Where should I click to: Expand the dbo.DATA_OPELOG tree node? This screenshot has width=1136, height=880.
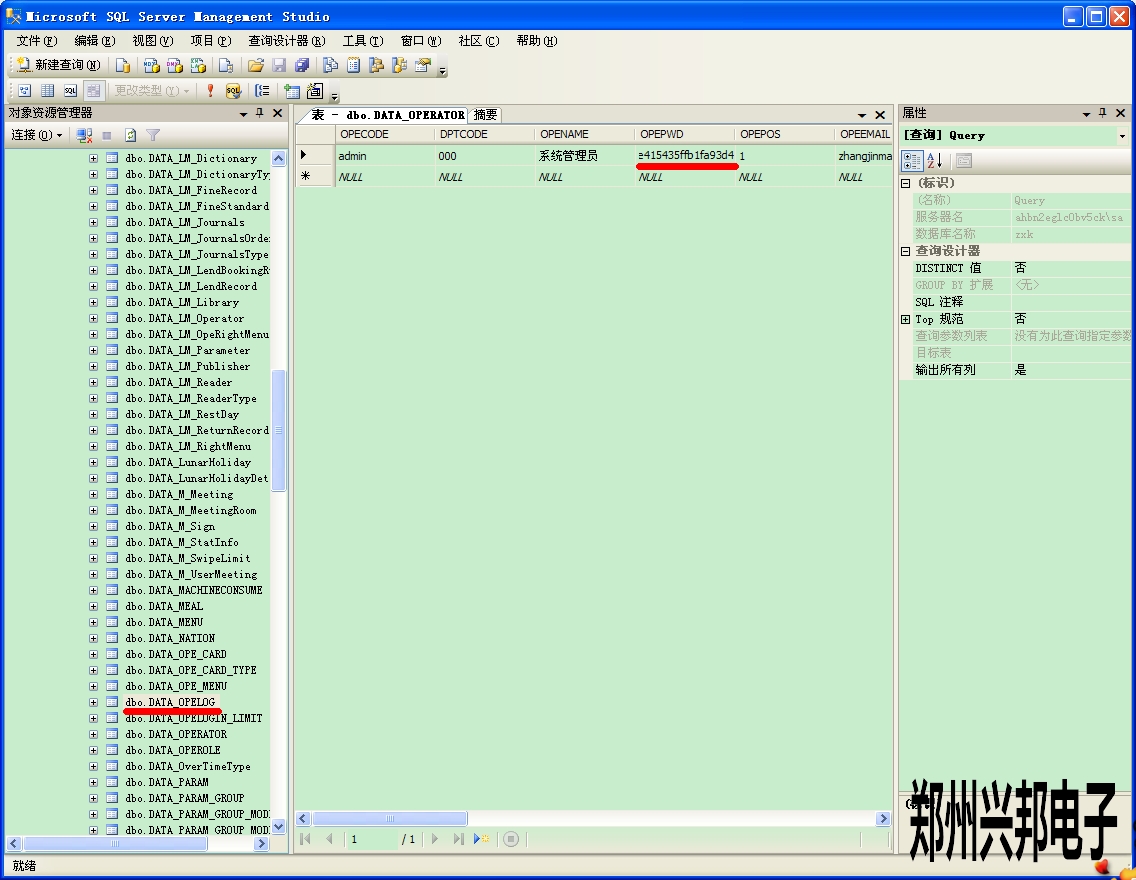(93, 703)
